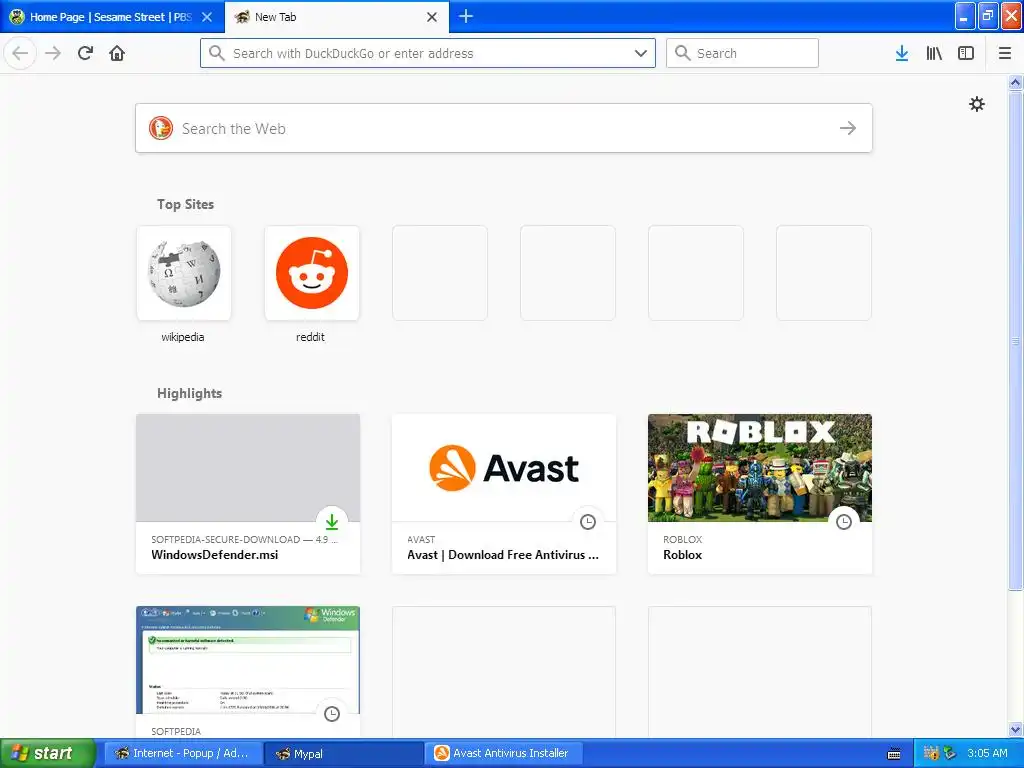
Task: Open the Windows start button
Action: tap(47, 753)
